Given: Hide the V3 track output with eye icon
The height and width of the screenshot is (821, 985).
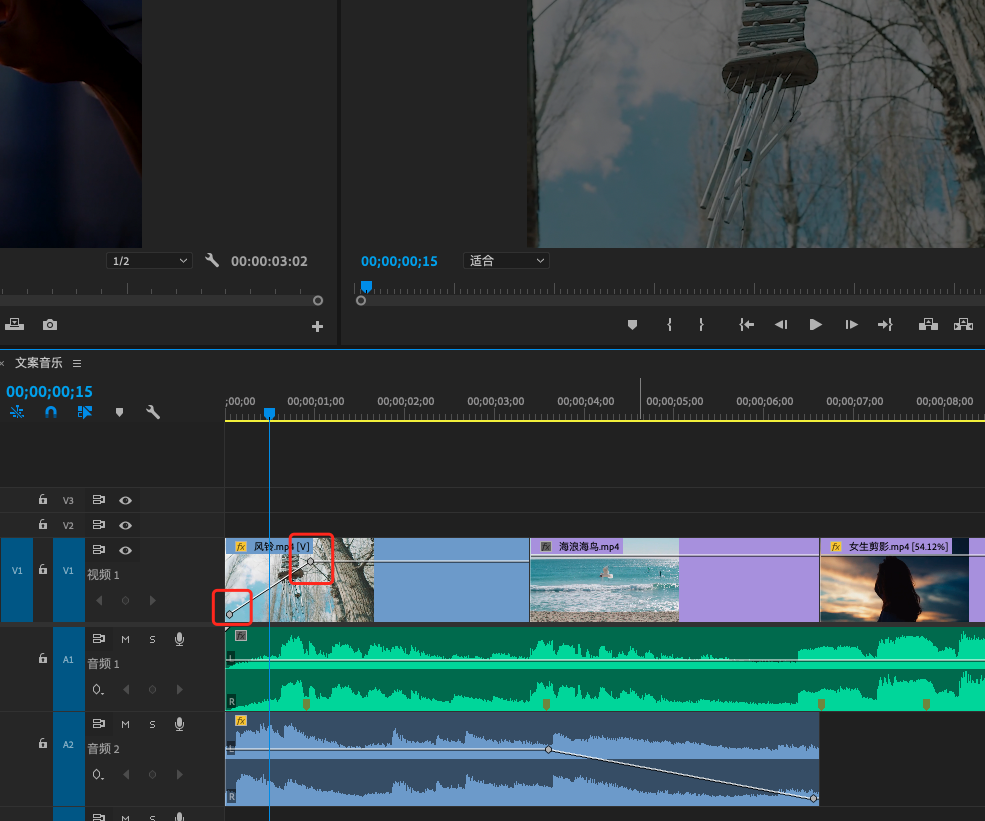Looking at the screenshot, I should (x=125, y=500).
